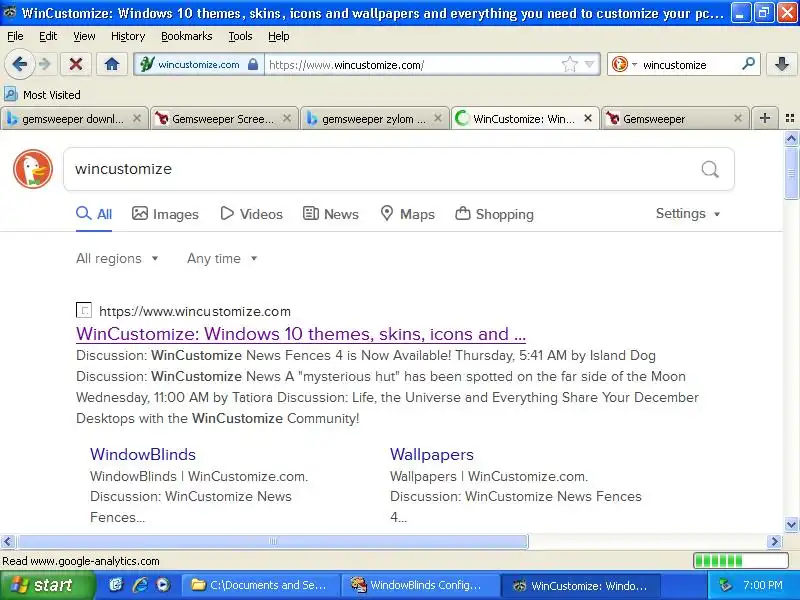800x600 pixels.
Task: Open the home page via house icon
Action: coord(112,64)
